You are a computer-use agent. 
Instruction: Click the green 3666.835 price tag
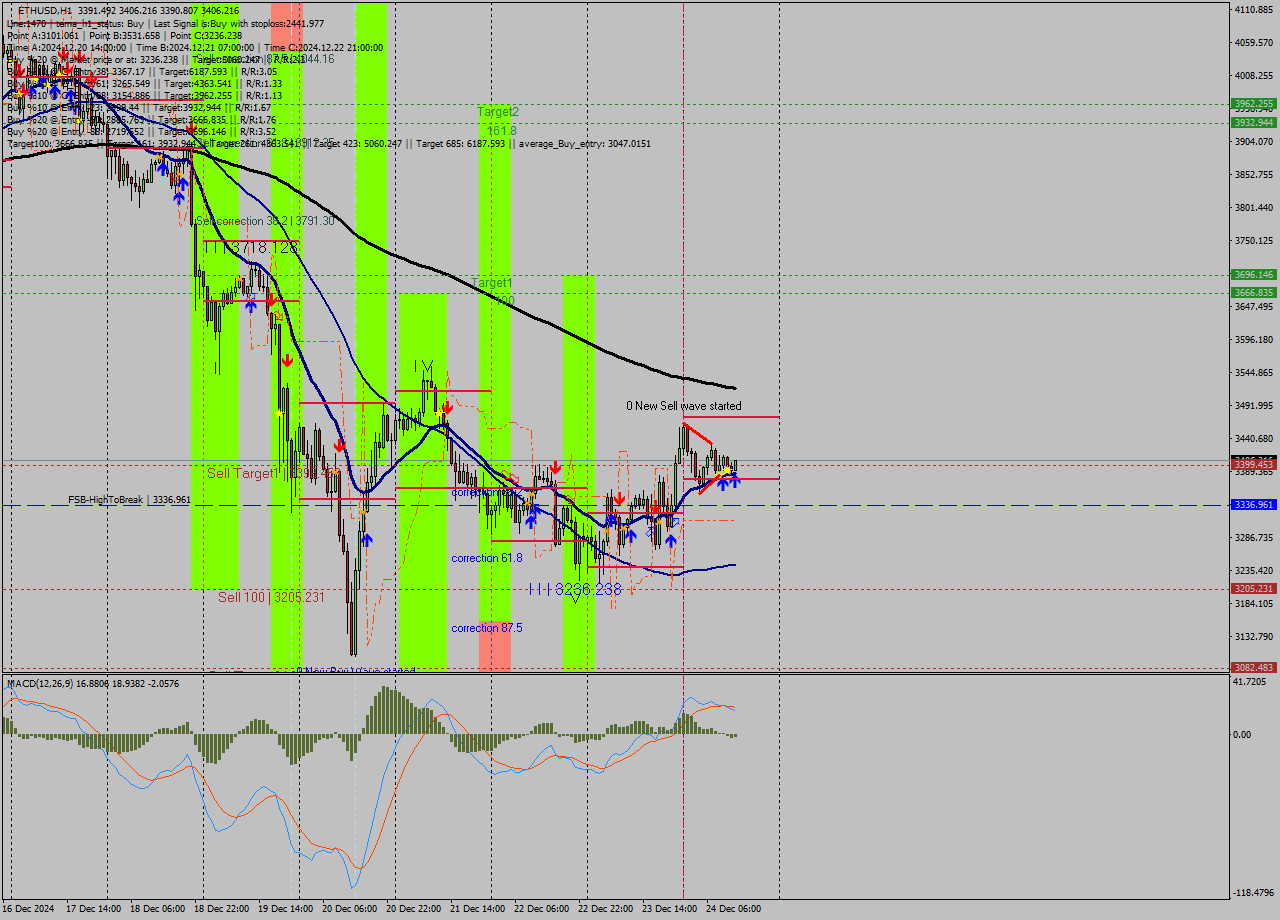(x=1254, y=292)
